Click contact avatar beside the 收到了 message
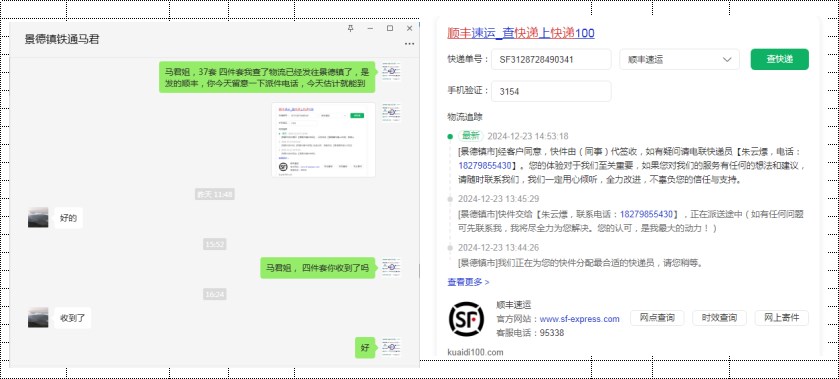839x379 pixels. click(x=38, y=317)
